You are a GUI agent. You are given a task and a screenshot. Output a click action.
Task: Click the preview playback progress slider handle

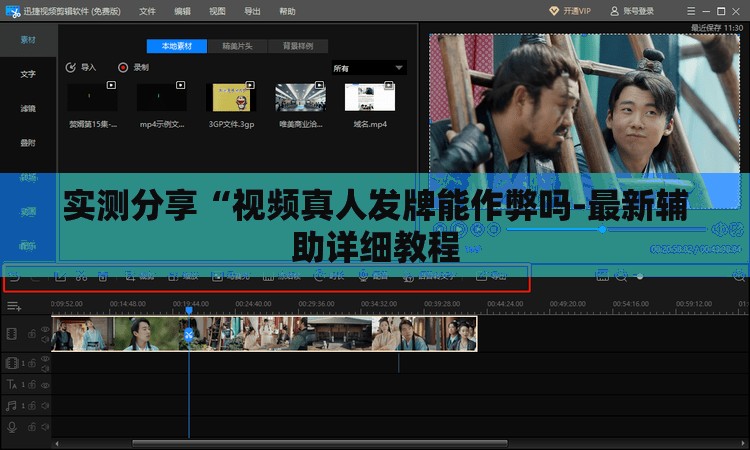click(602, 230)
